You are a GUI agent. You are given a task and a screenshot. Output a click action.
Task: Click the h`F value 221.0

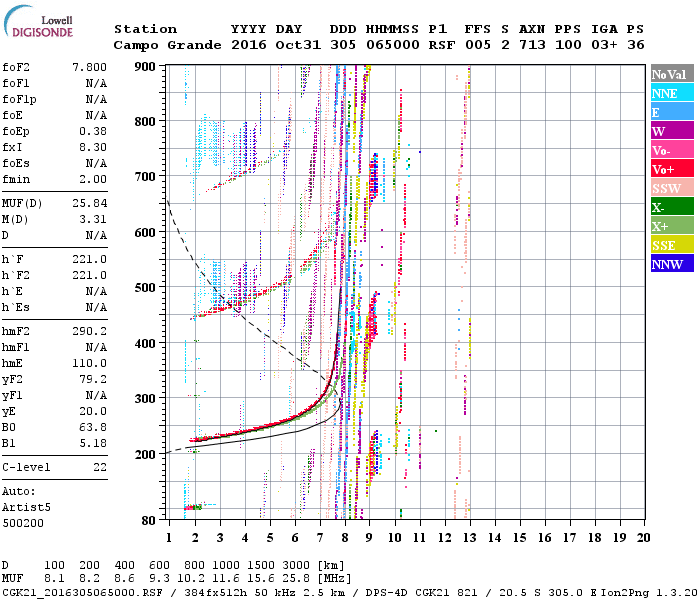click(89, 259)
